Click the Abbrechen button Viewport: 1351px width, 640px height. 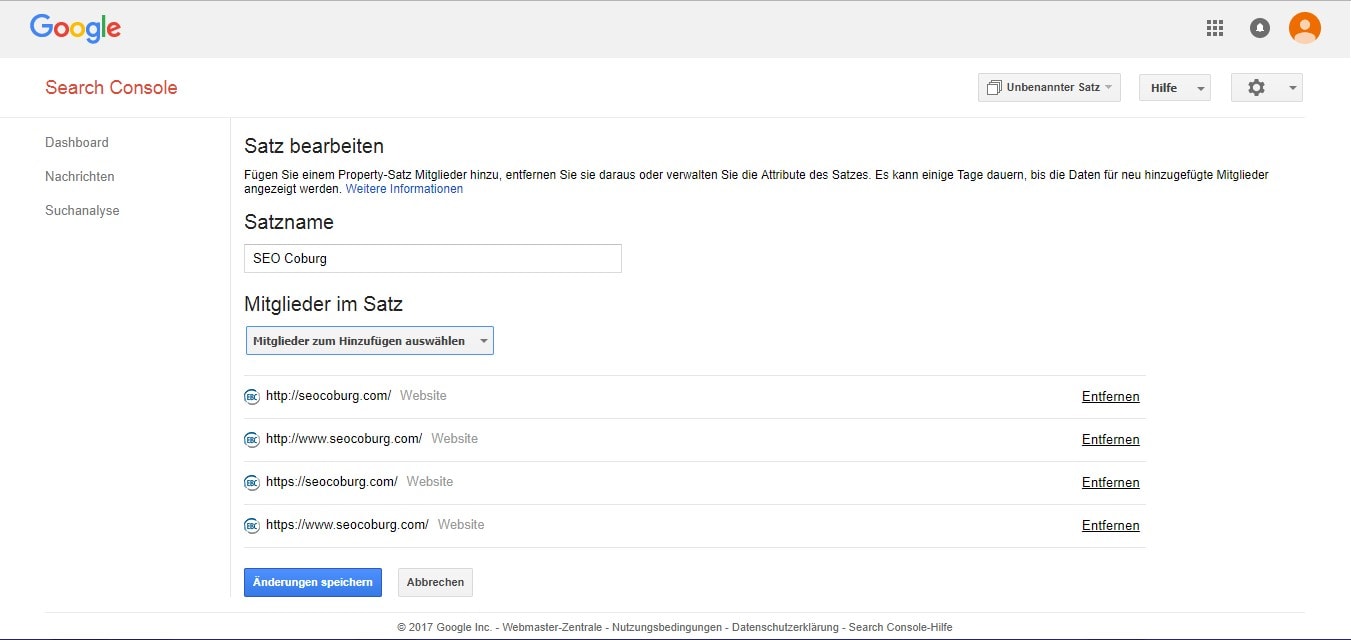click(x=435, y=582)
